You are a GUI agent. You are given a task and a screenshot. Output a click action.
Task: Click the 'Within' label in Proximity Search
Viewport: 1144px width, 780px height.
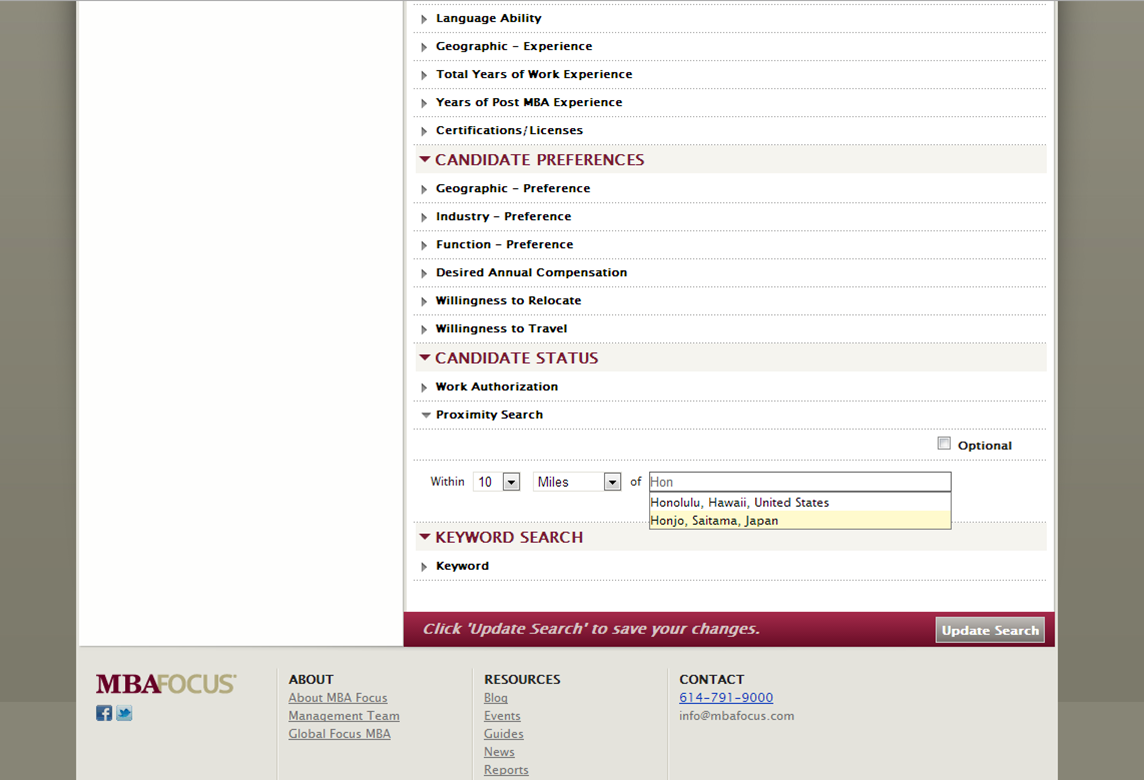point(447,482)
